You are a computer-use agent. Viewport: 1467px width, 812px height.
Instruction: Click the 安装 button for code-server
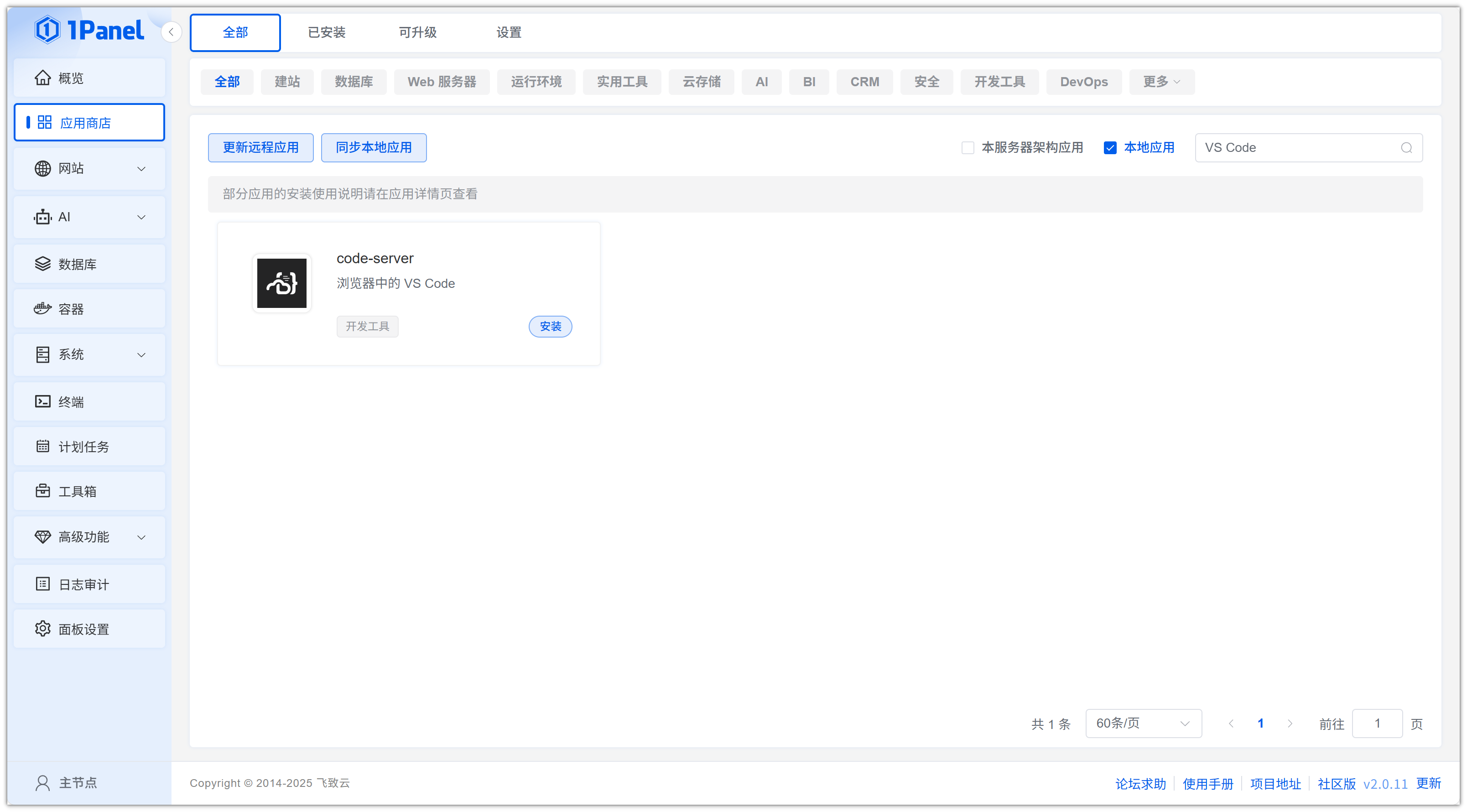[550, 326]
